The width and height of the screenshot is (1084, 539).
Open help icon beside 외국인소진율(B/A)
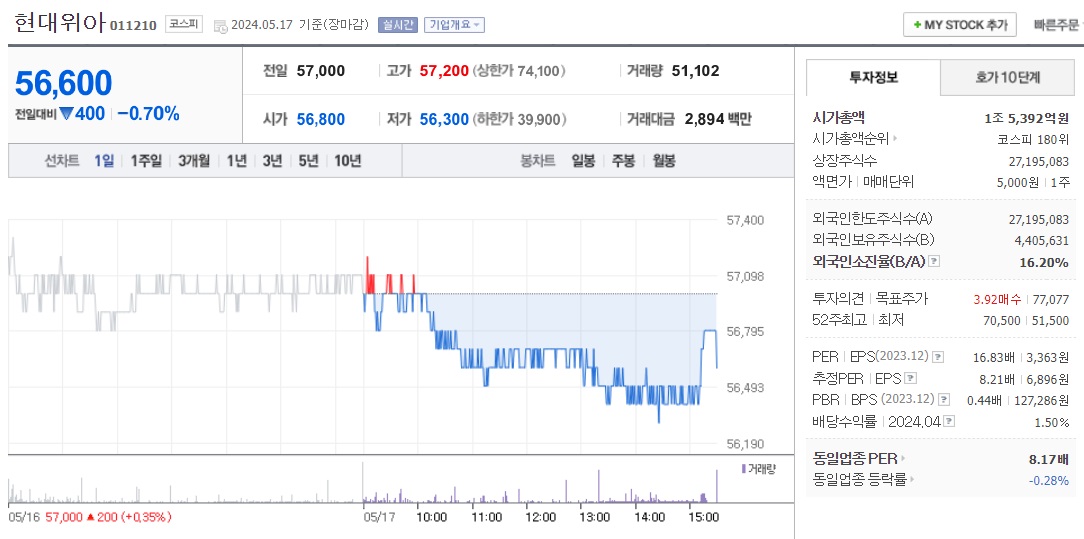click(x=934, y=262)
